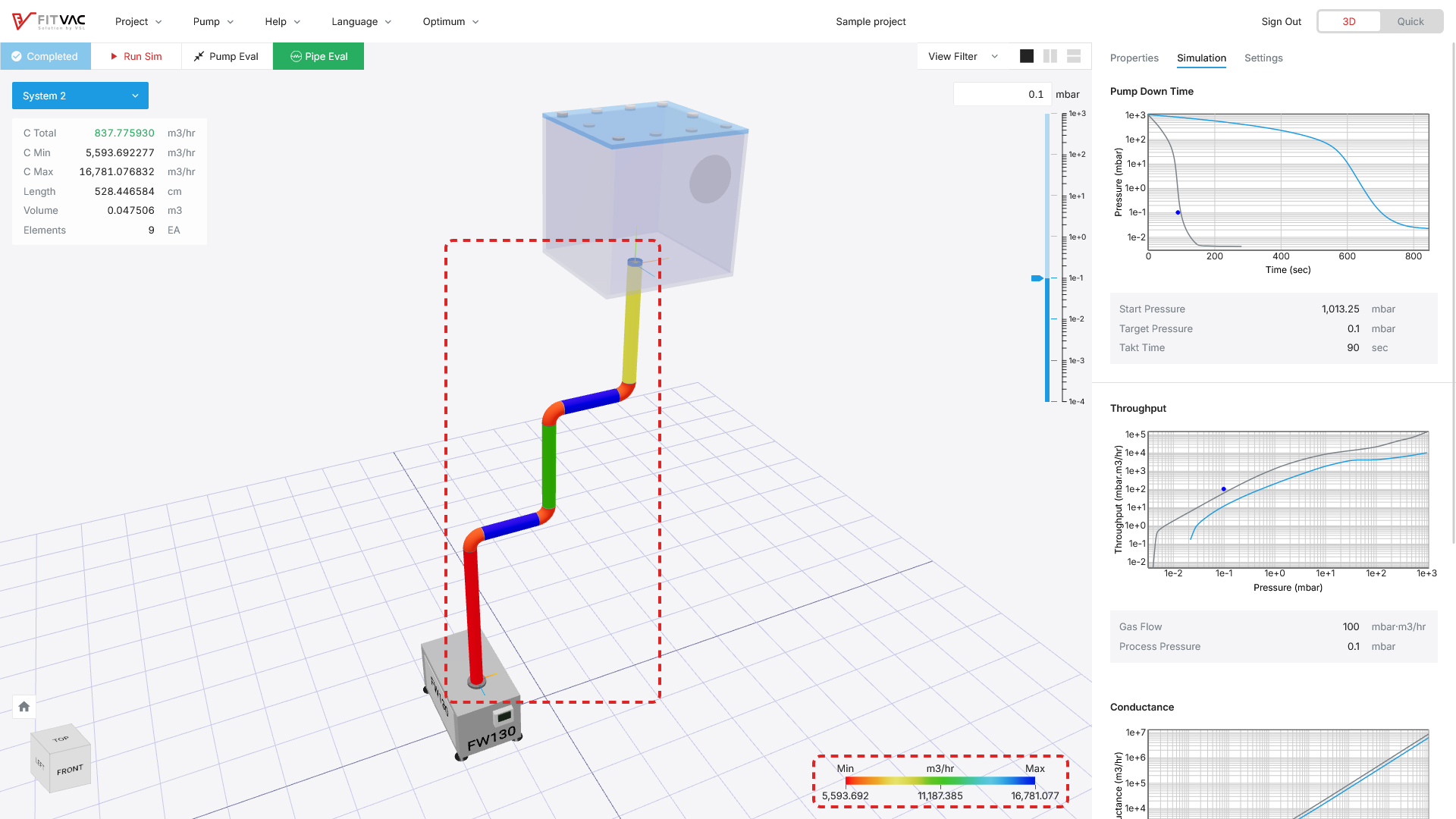Screen dimensions: 1456x819
Task: Click the legend midpoint value 11,187.385
Action: (940, 795)
